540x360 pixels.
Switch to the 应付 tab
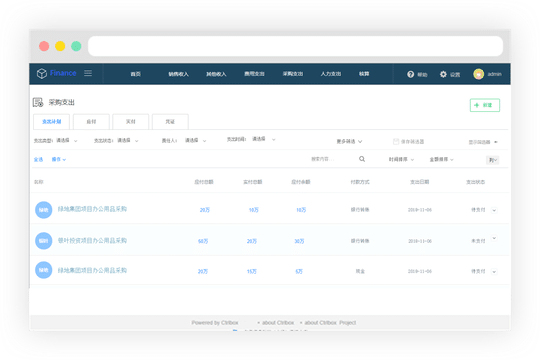[91, 122]
